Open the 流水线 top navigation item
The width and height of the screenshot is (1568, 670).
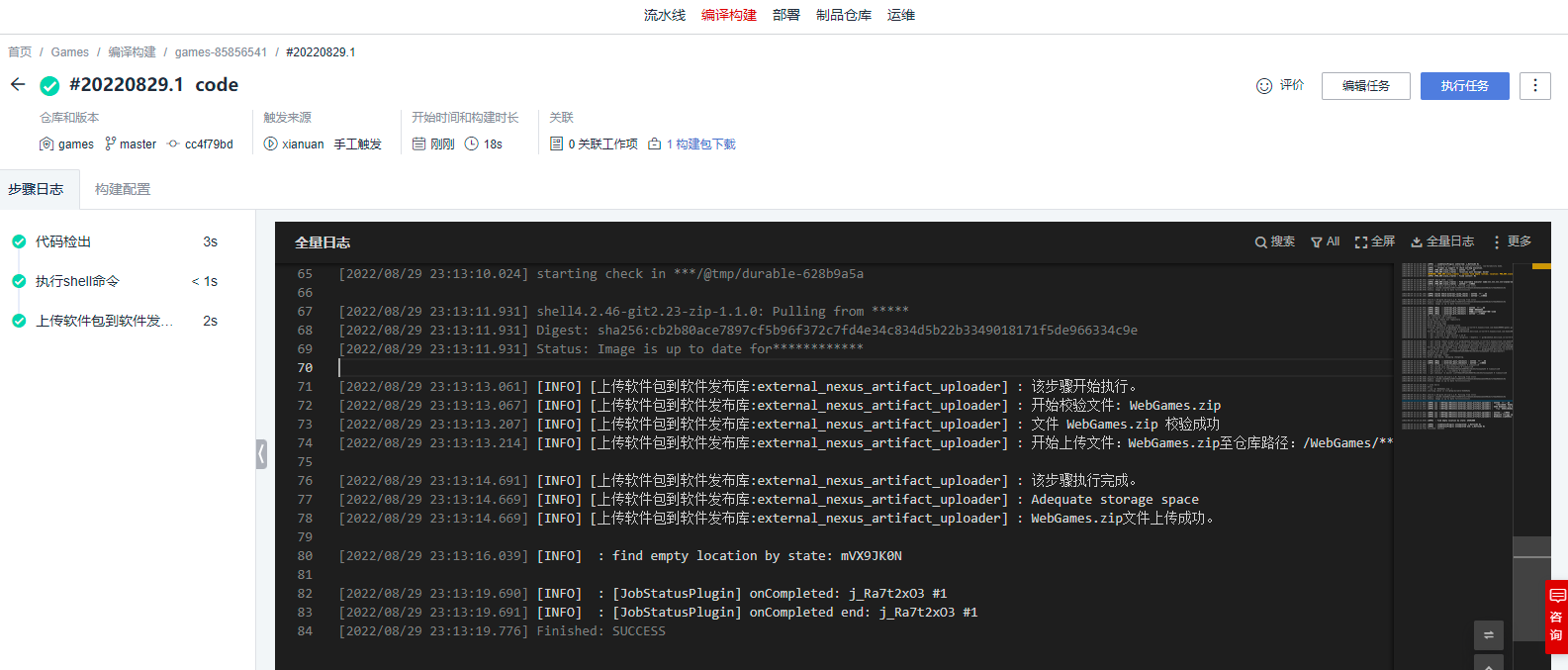coord(664,15)
